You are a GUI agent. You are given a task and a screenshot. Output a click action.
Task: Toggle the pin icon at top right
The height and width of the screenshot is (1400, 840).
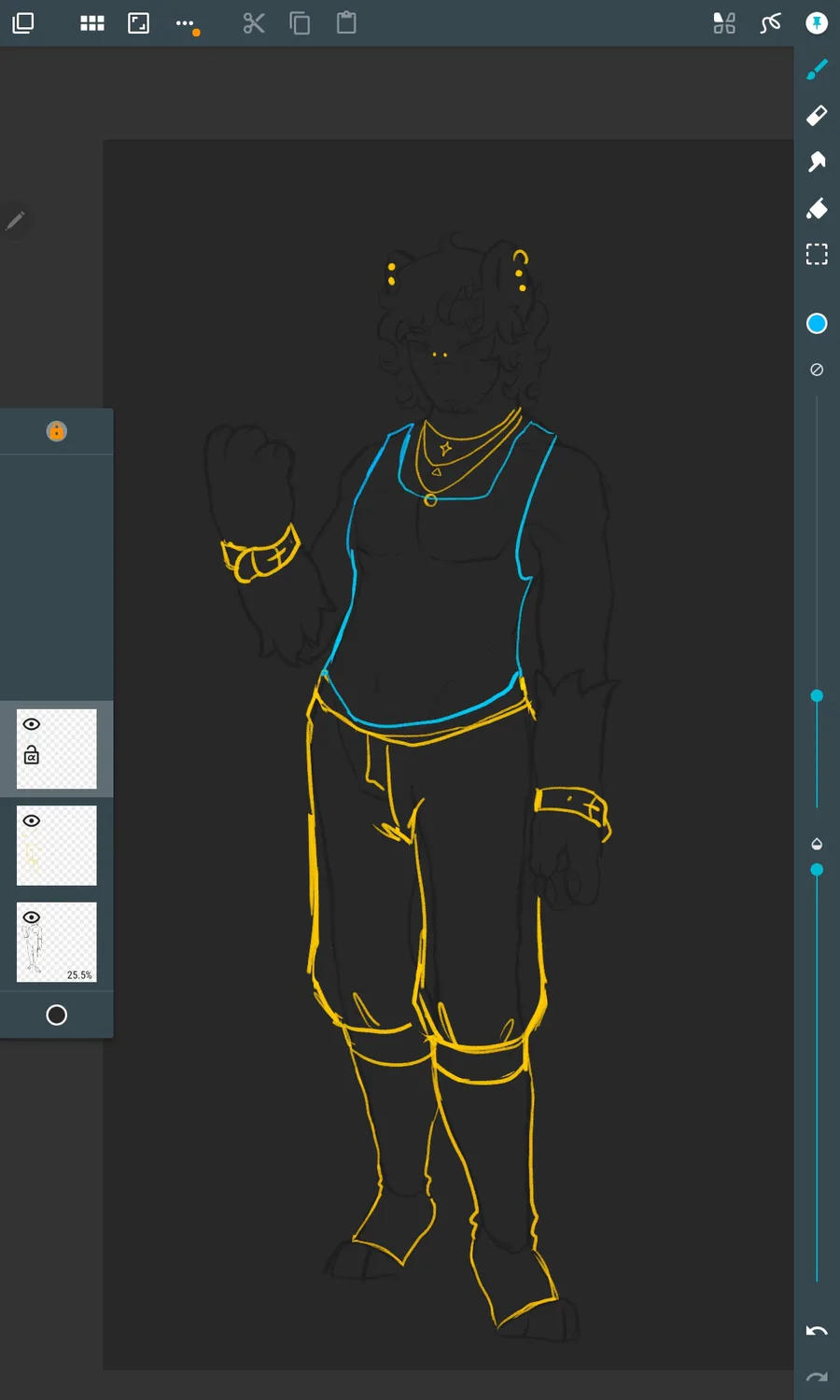(x=817, y=23)
